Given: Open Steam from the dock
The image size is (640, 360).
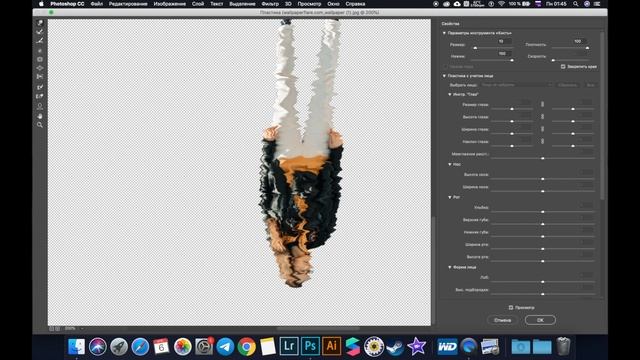Looking at the screenshot, I should pyautogui.click(x=395, y=347).
